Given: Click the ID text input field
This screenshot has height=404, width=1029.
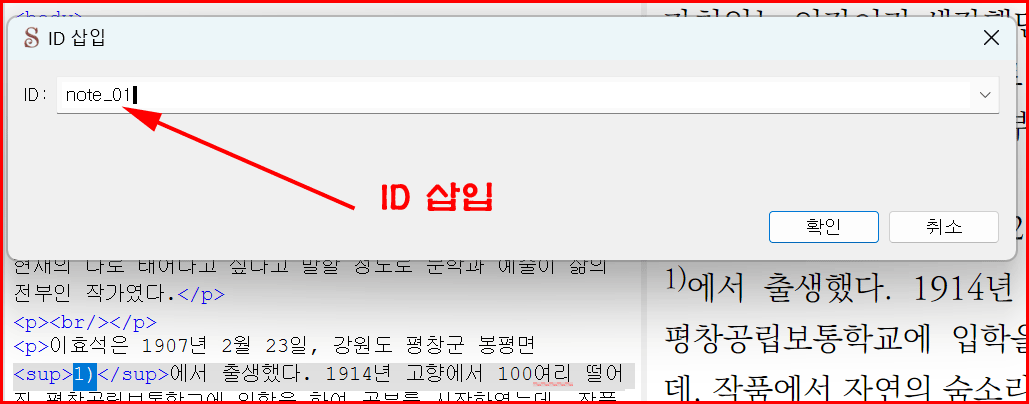Looking at the screenshot, I should coord(513,95).
